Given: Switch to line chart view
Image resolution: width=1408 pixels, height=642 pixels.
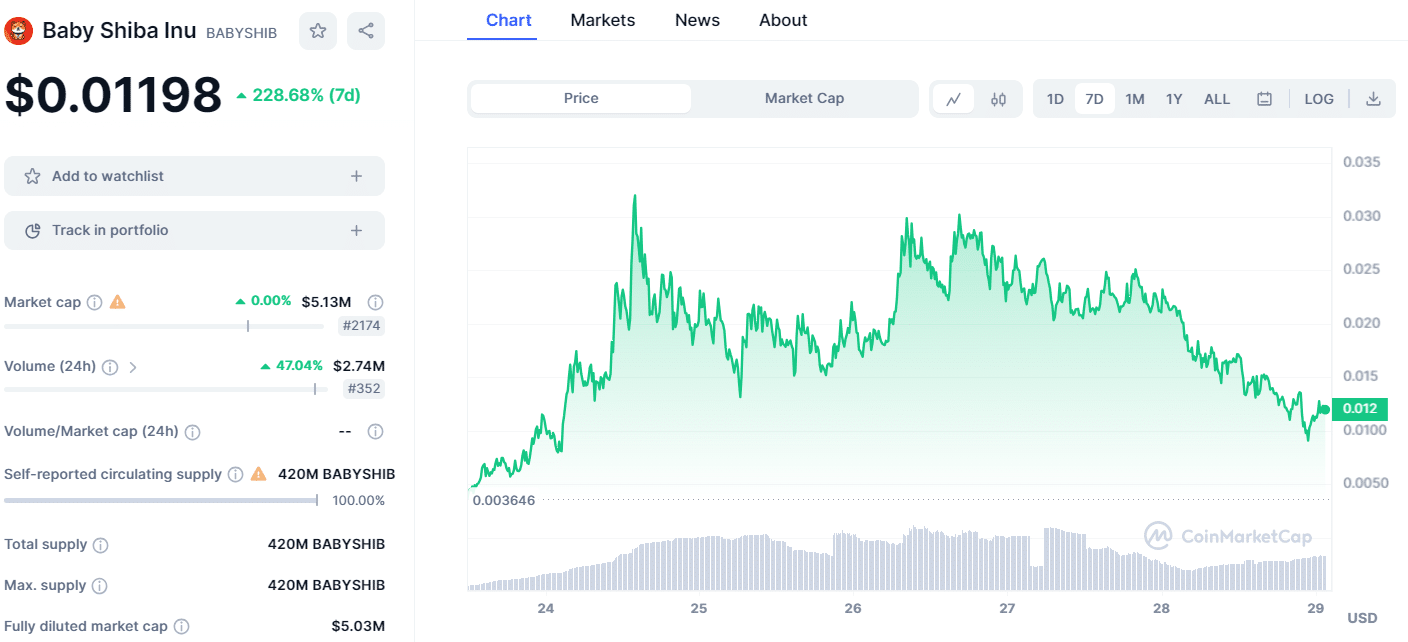Looking at the screenshot, I should click(x=954, y=99).
